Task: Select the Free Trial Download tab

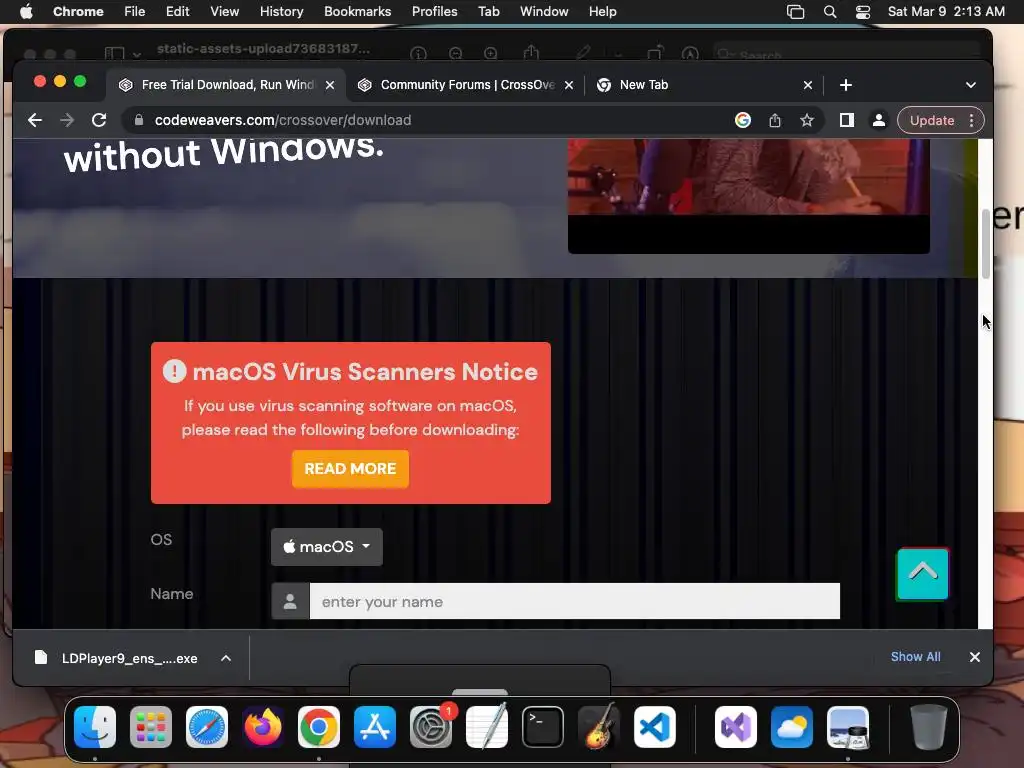Action: (227, 85)
